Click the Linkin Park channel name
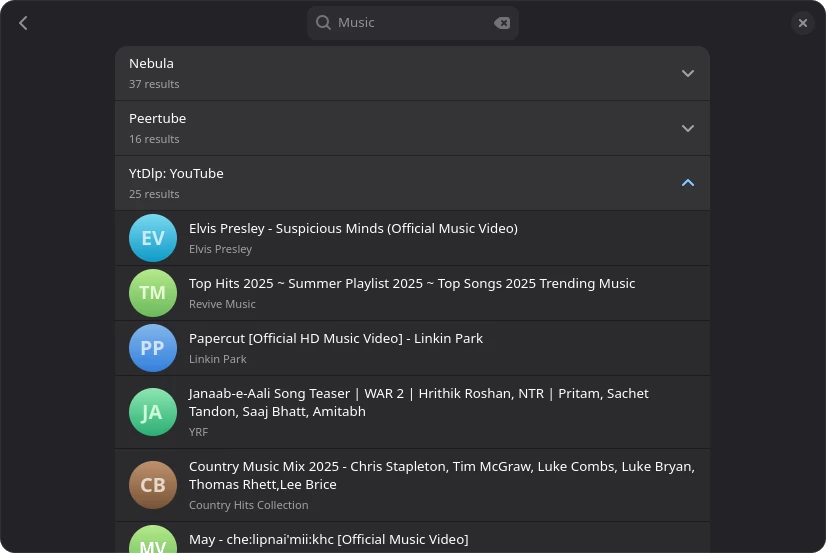The image size is (826, 553). tap(218, 359)
